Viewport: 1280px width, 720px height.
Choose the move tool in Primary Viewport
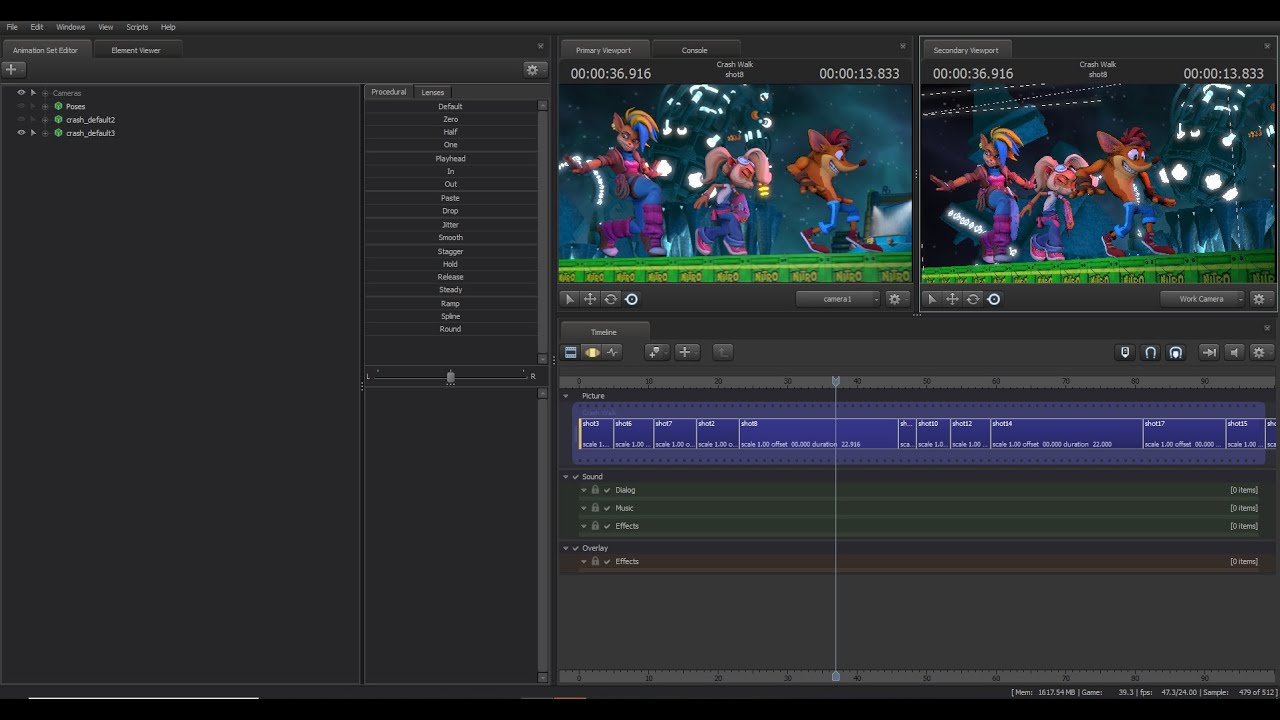pos(590,299)
